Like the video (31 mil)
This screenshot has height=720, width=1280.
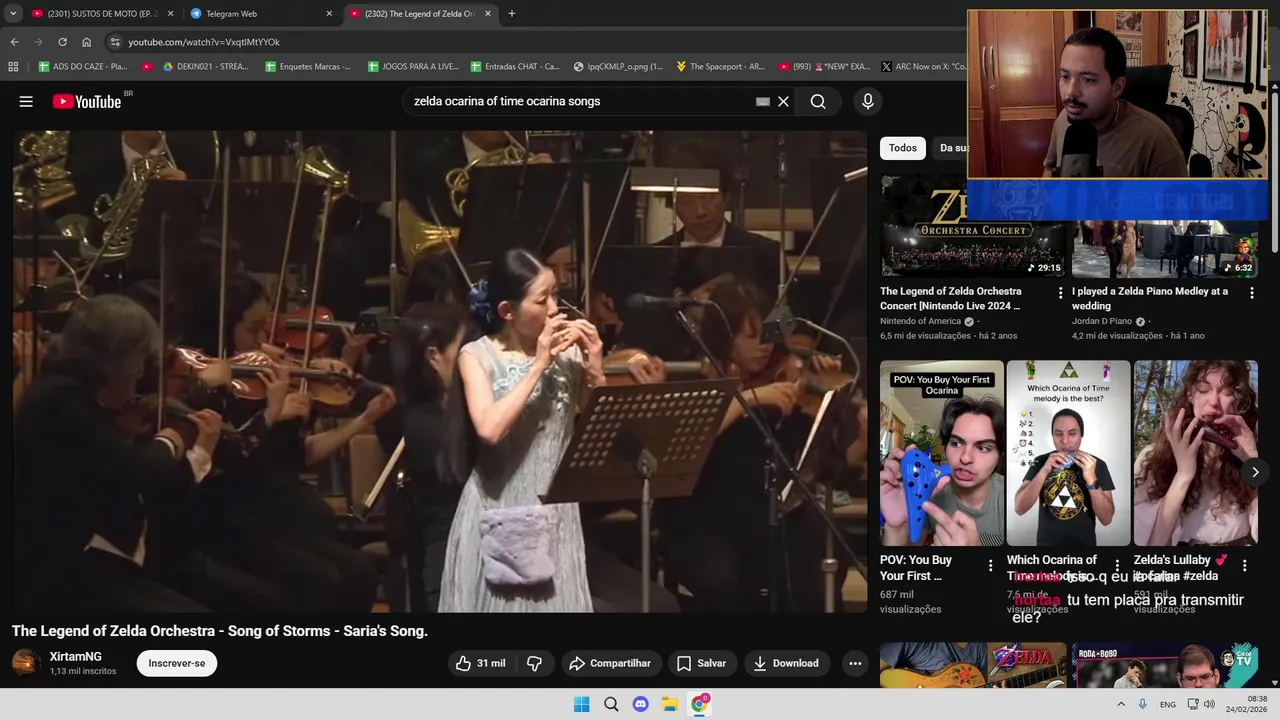pos(481,663)
